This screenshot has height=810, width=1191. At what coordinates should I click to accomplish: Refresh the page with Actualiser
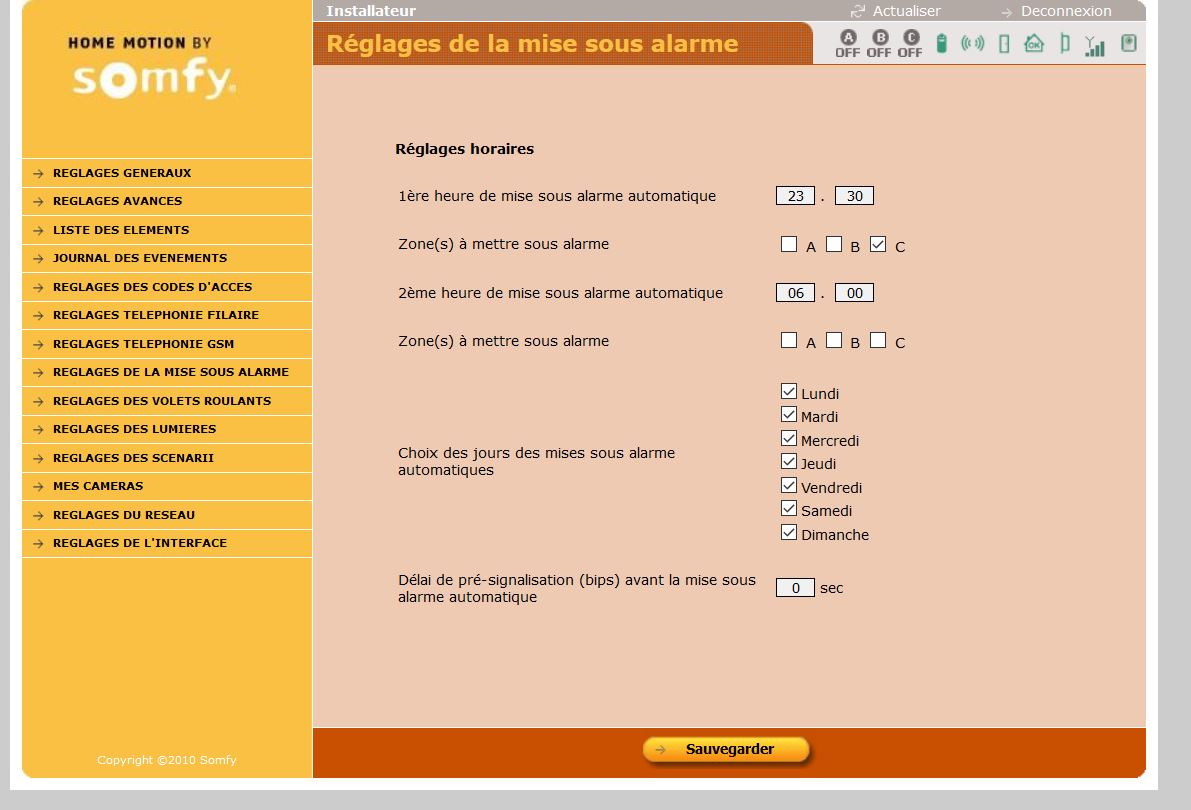(x=905, y=11)
